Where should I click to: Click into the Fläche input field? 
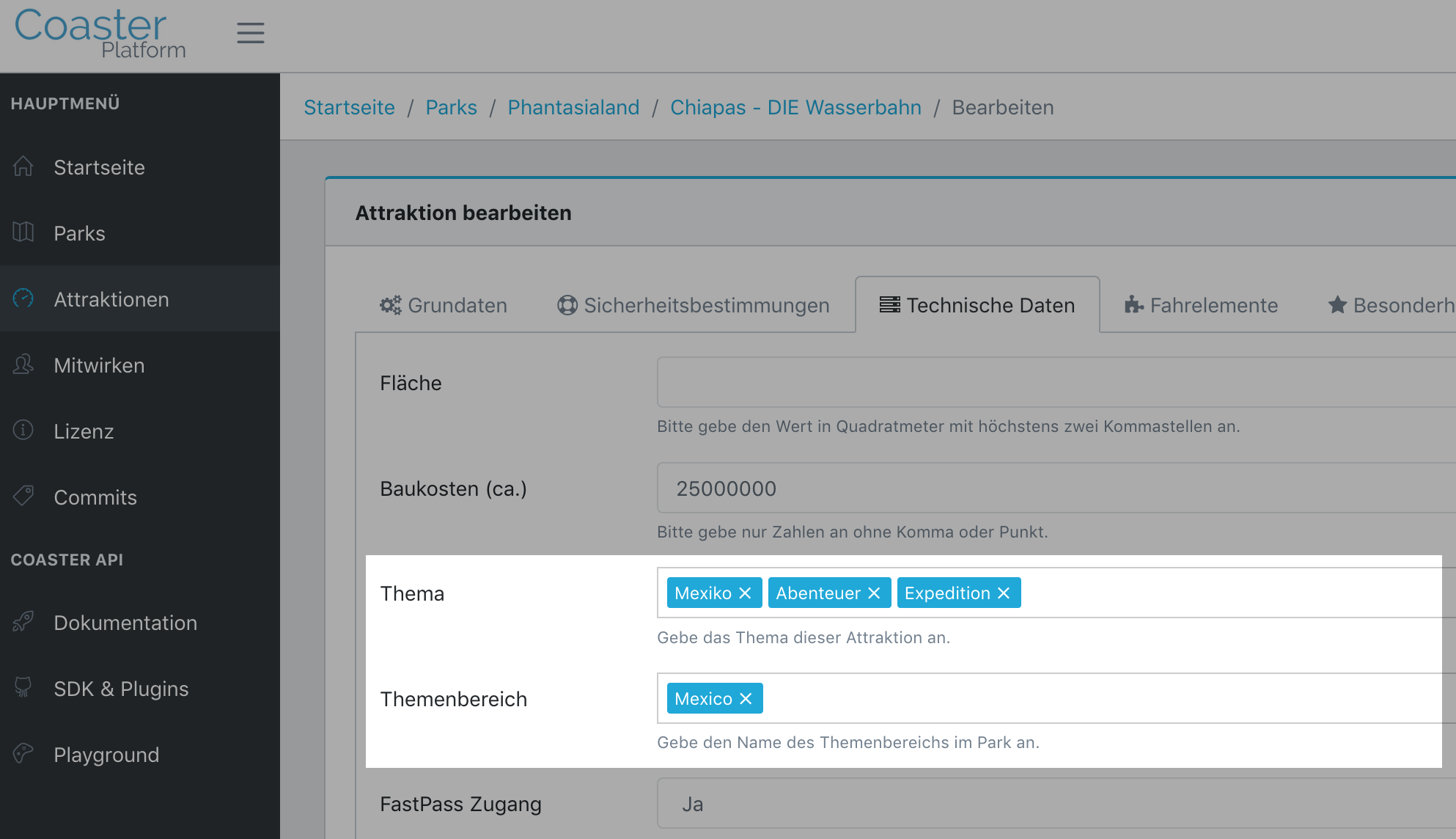coord(1056,382)
